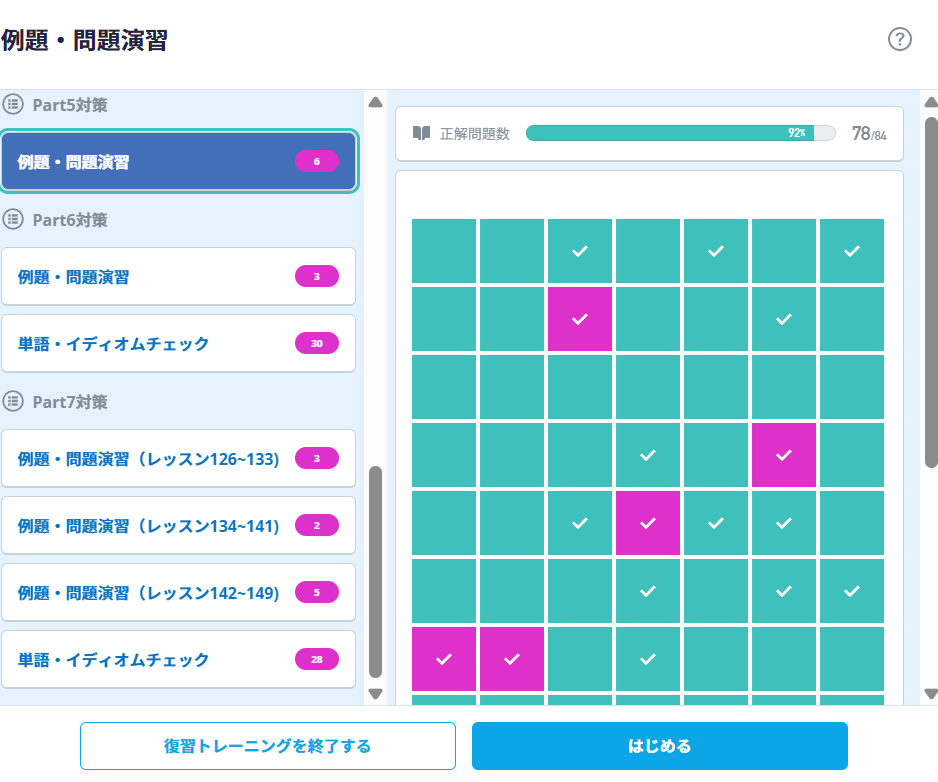Screen dimensions: 938x782
Task: Open Part5 例題・問題演習 selected item
Action: (x=150, y=162)
